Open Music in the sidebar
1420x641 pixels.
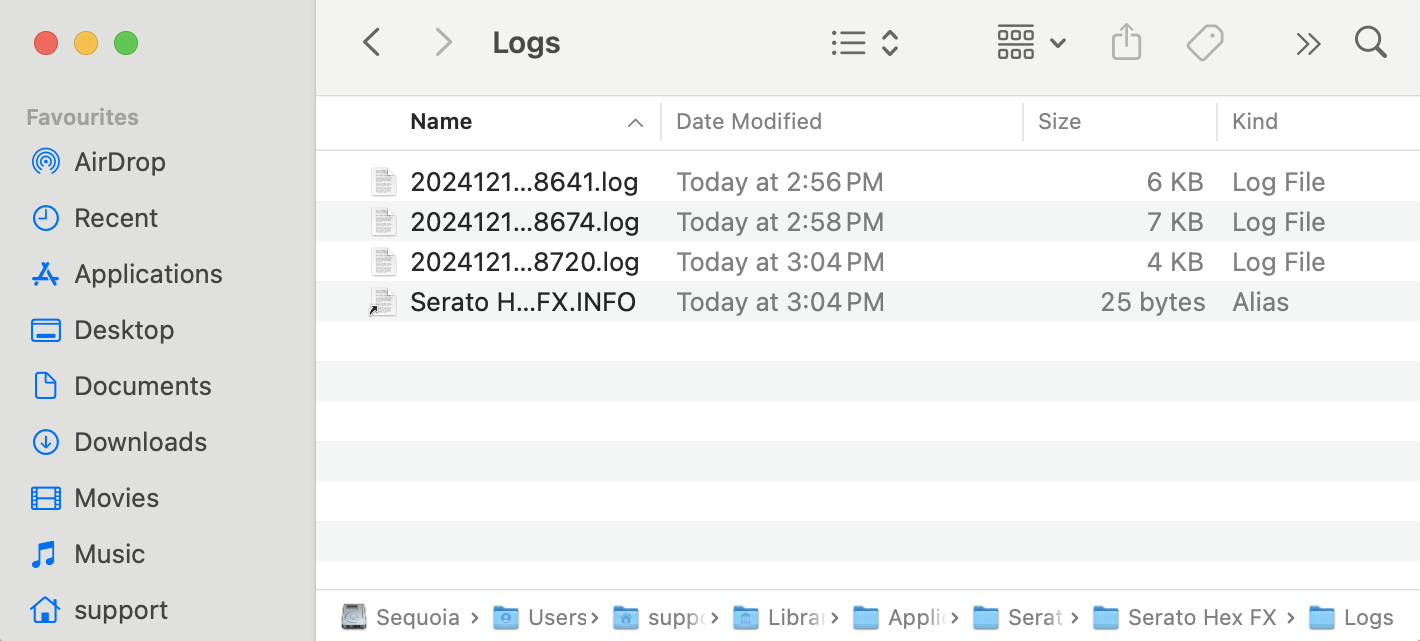click(87, 554)
